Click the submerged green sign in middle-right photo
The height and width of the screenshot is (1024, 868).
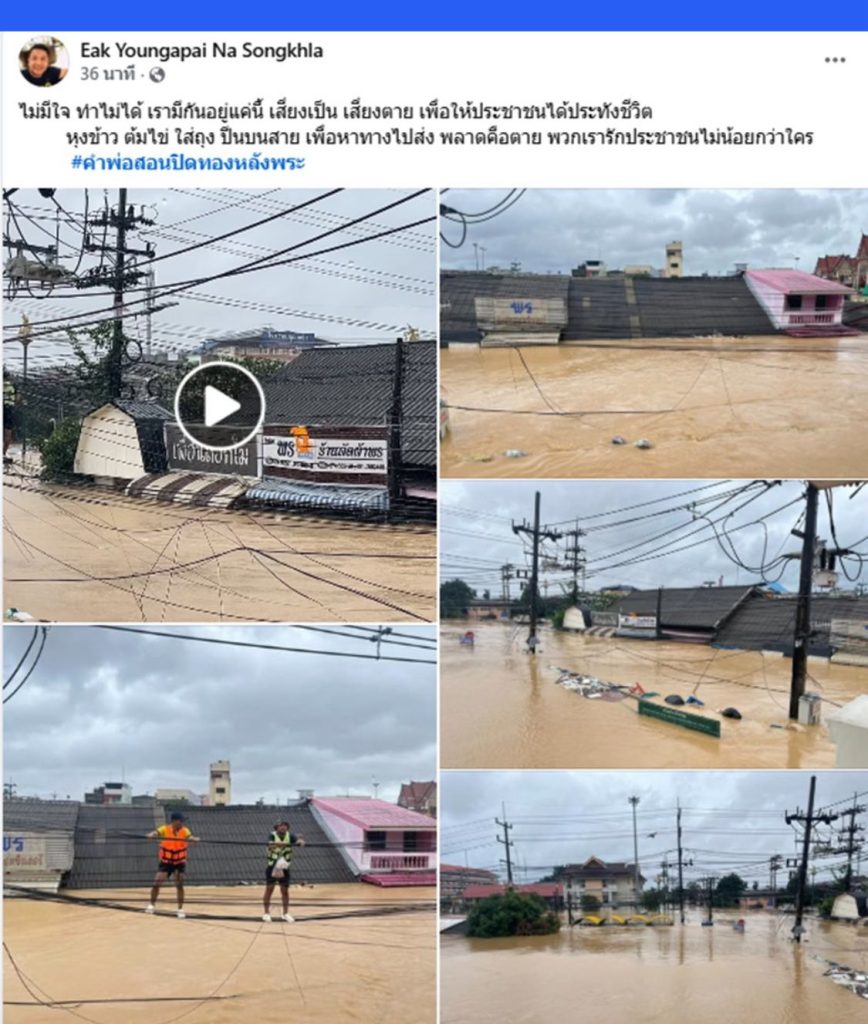coord(679,718)
